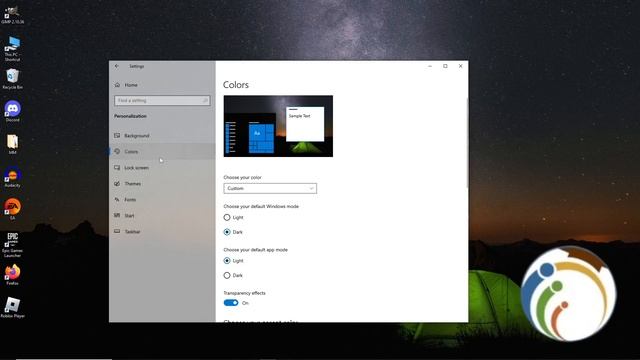Open the Roblox Player desktop icon

12,307
